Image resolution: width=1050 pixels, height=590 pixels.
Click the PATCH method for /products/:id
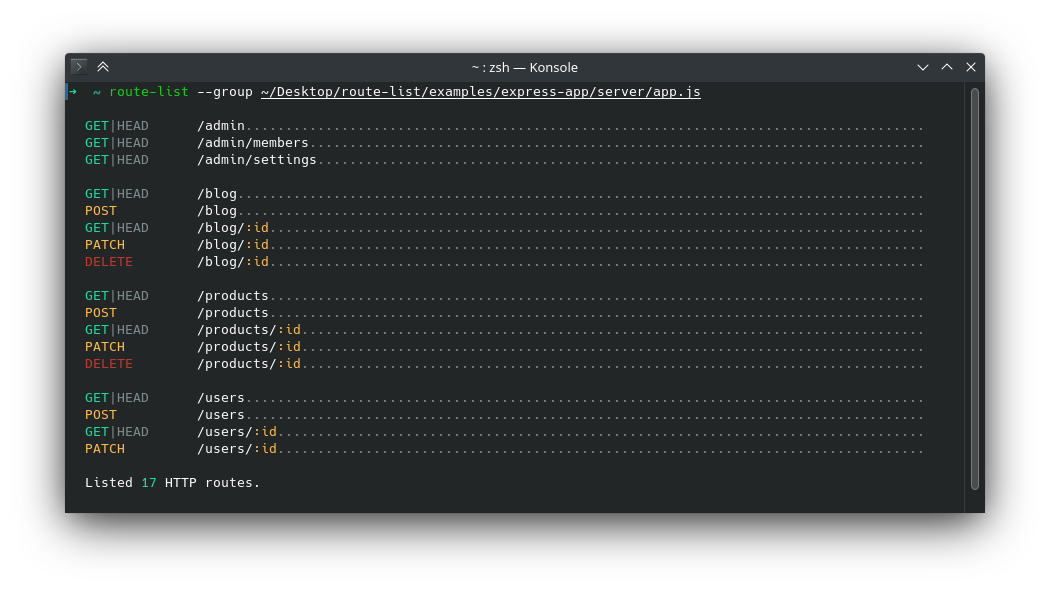(x=104, y=346)
